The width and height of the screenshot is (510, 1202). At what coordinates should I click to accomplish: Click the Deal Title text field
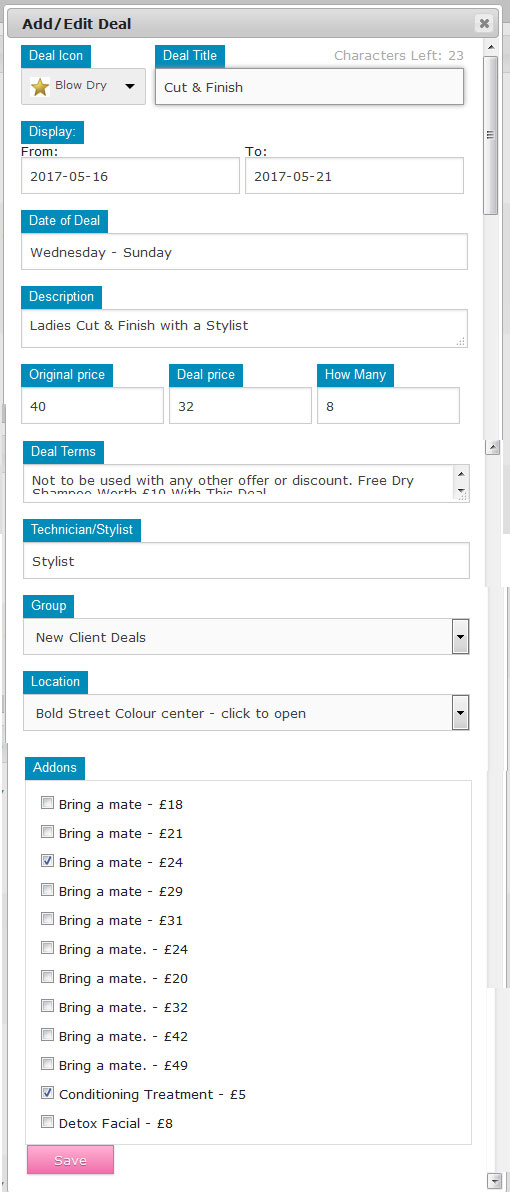309,87
